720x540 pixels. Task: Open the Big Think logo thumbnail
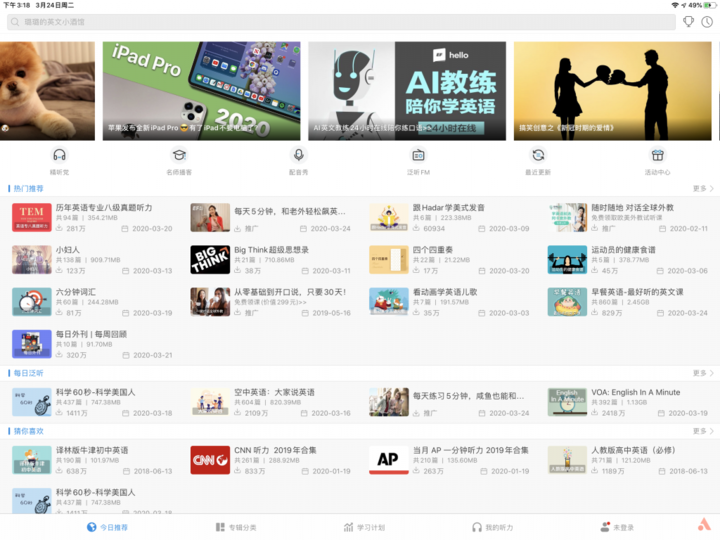tap(210, 259)
